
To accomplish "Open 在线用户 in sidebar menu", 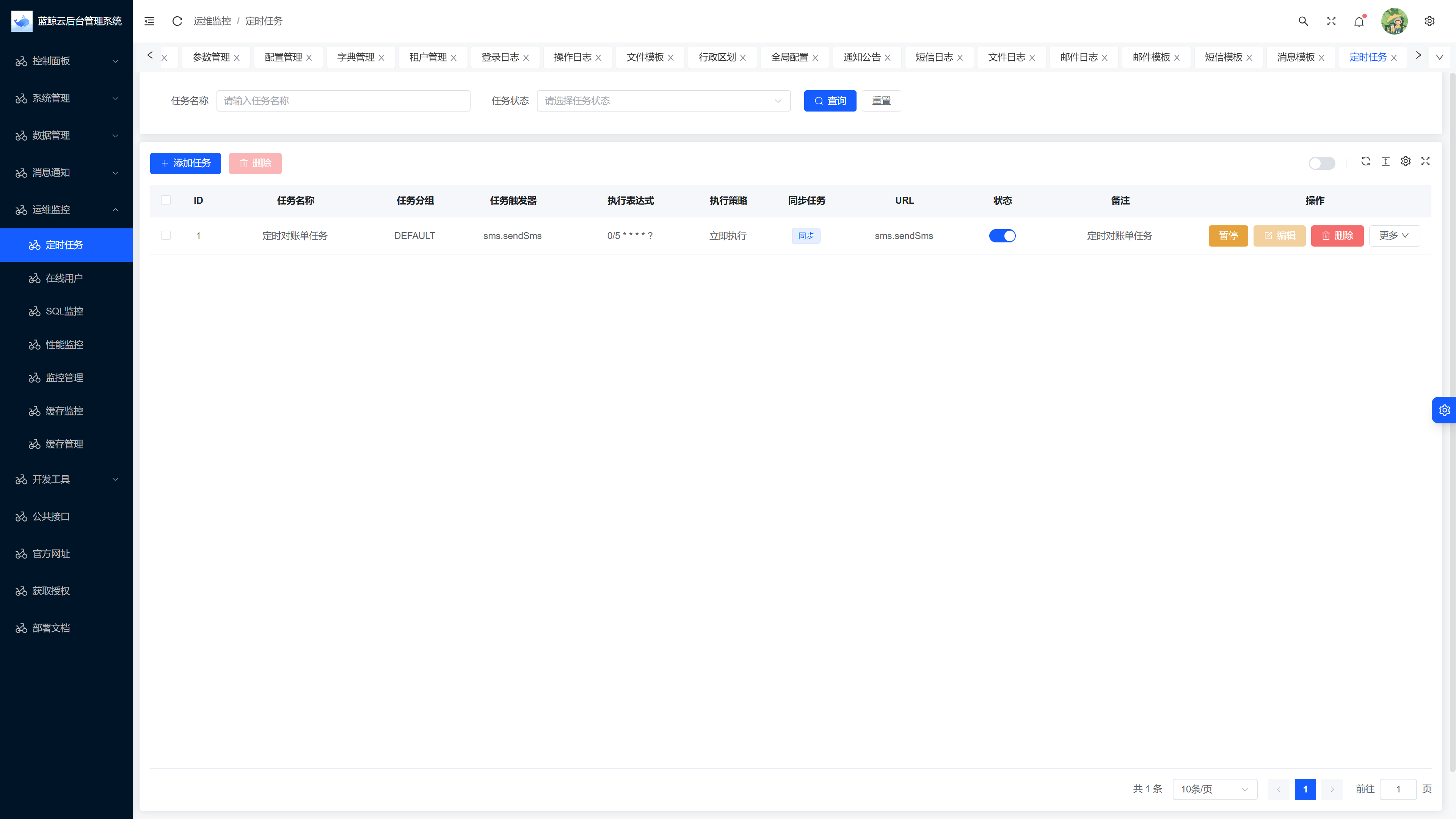I will tap(64, 278).
